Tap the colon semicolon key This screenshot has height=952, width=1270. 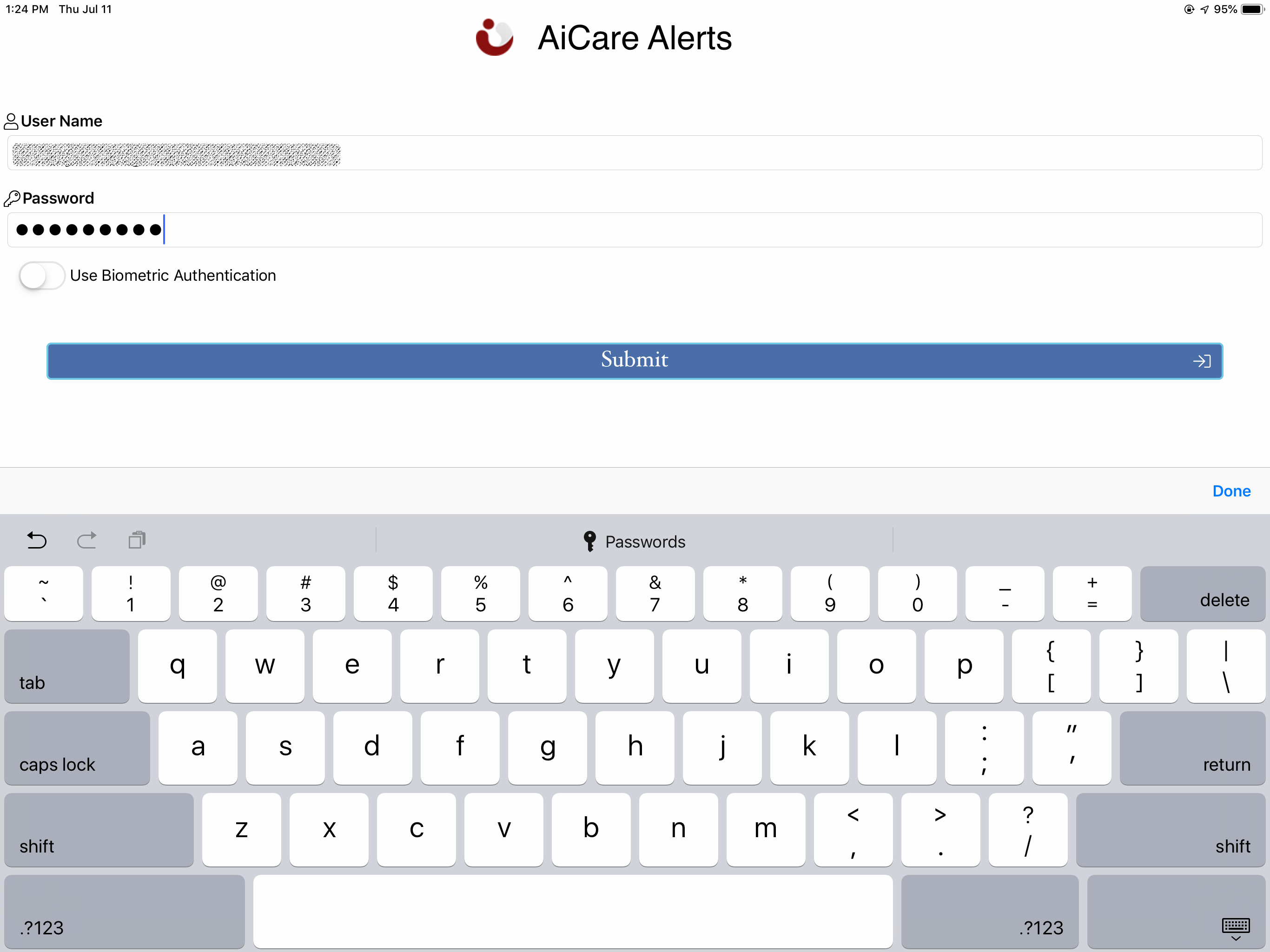tap(984, 747)
